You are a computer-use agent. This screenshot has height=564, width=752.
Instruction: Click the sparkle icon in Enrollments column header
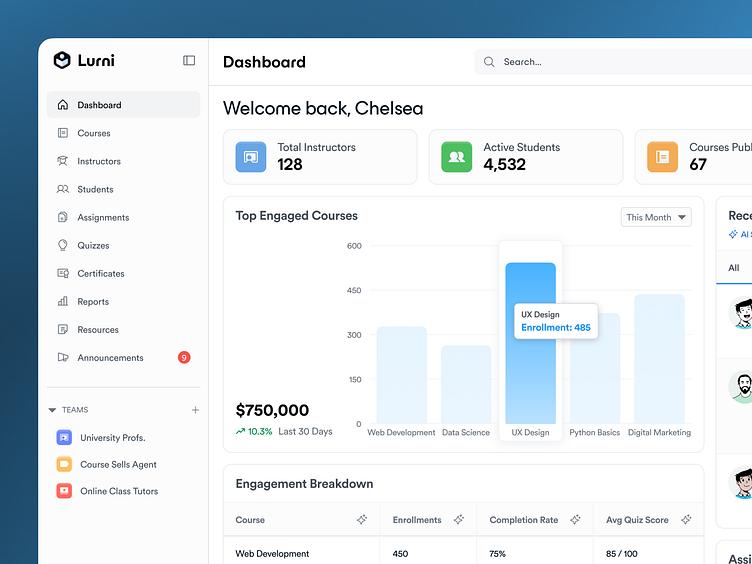(x=459, y=519)
